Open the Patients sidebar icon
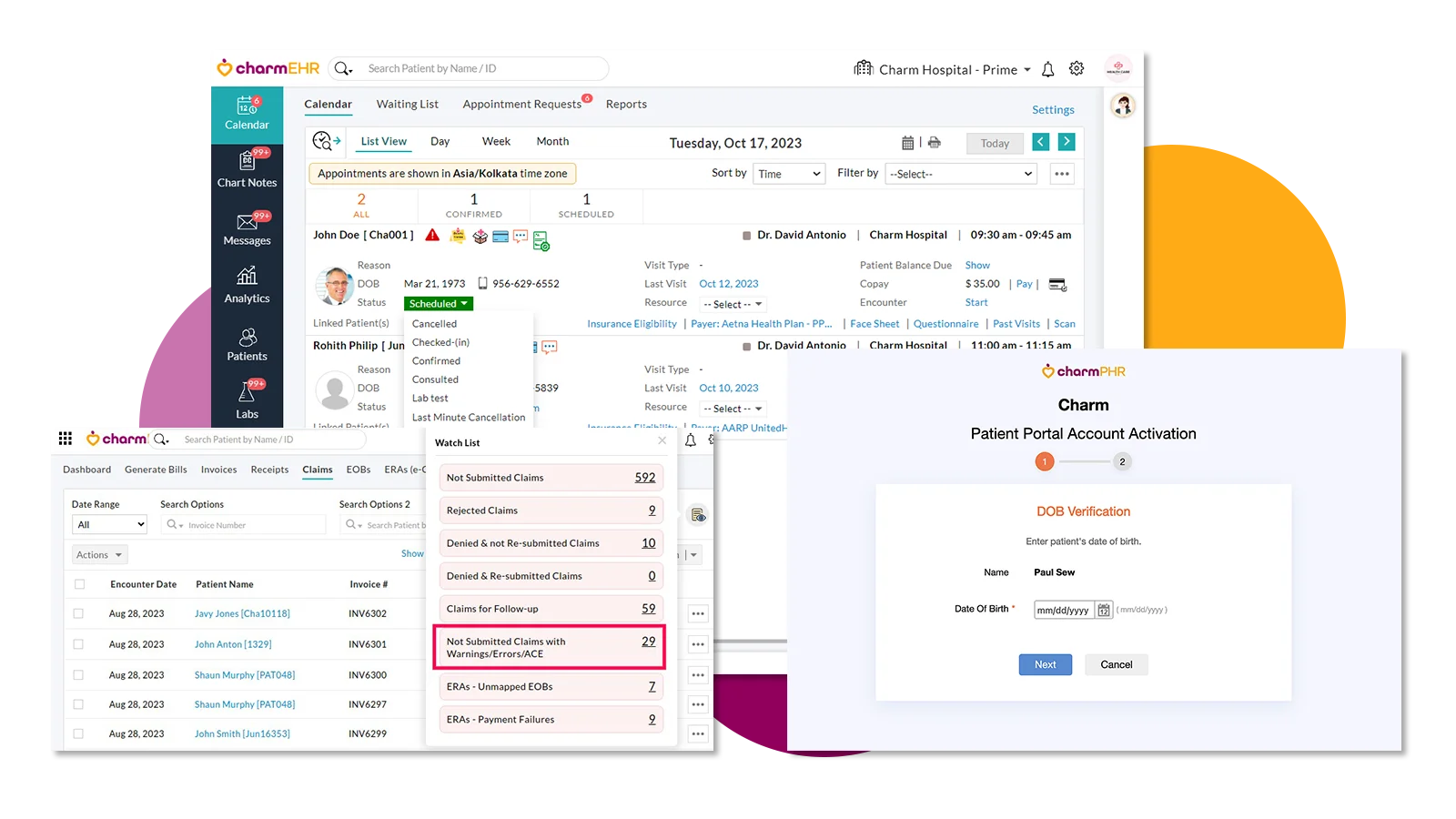Screen dimensions: 1456x819 pos(247,345)
